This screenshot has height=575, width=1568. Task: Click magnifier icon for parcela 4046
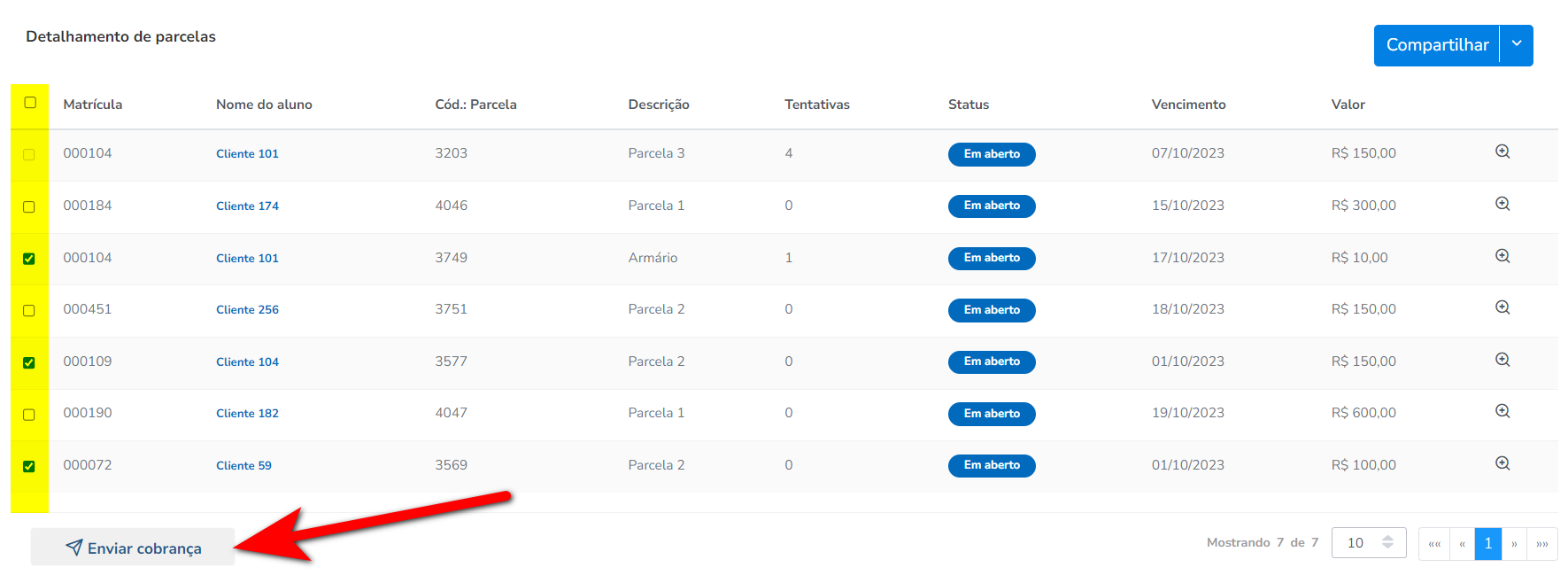tap(1502, 204)
